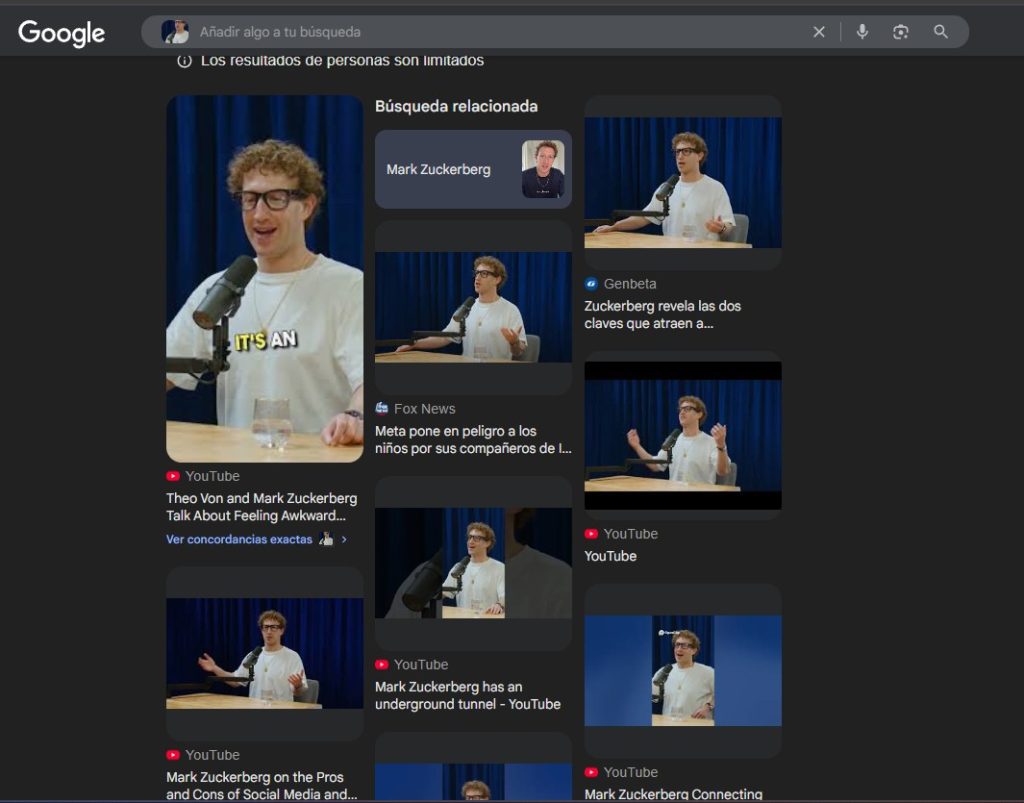The width and height of the screenshot is (1024, 803).
Task: Click 'Búsqueda relacionada' heading
Action: pos(456,106)
